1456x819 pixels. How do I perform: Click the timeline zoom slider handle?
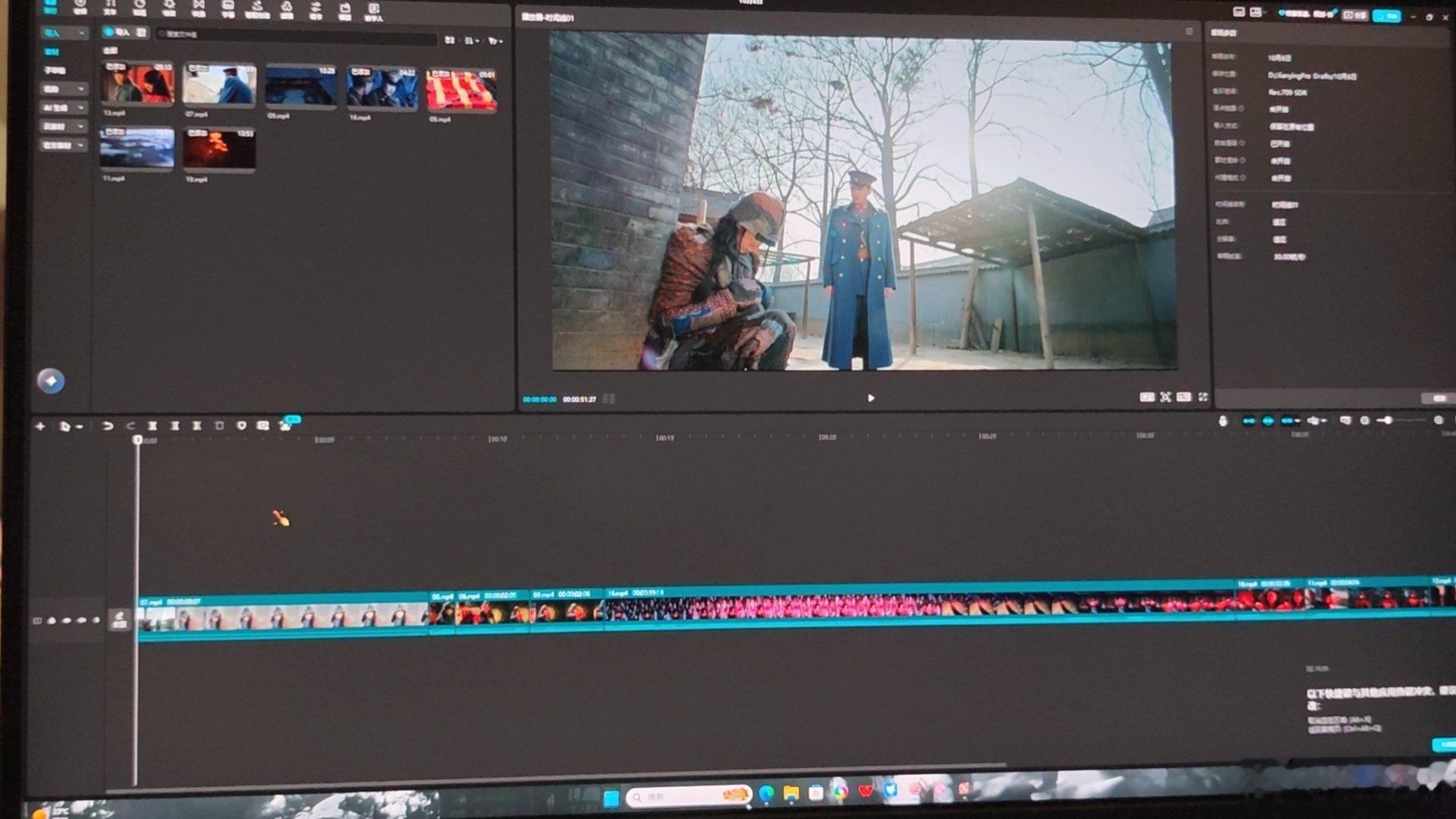[x=1388, y=420]
